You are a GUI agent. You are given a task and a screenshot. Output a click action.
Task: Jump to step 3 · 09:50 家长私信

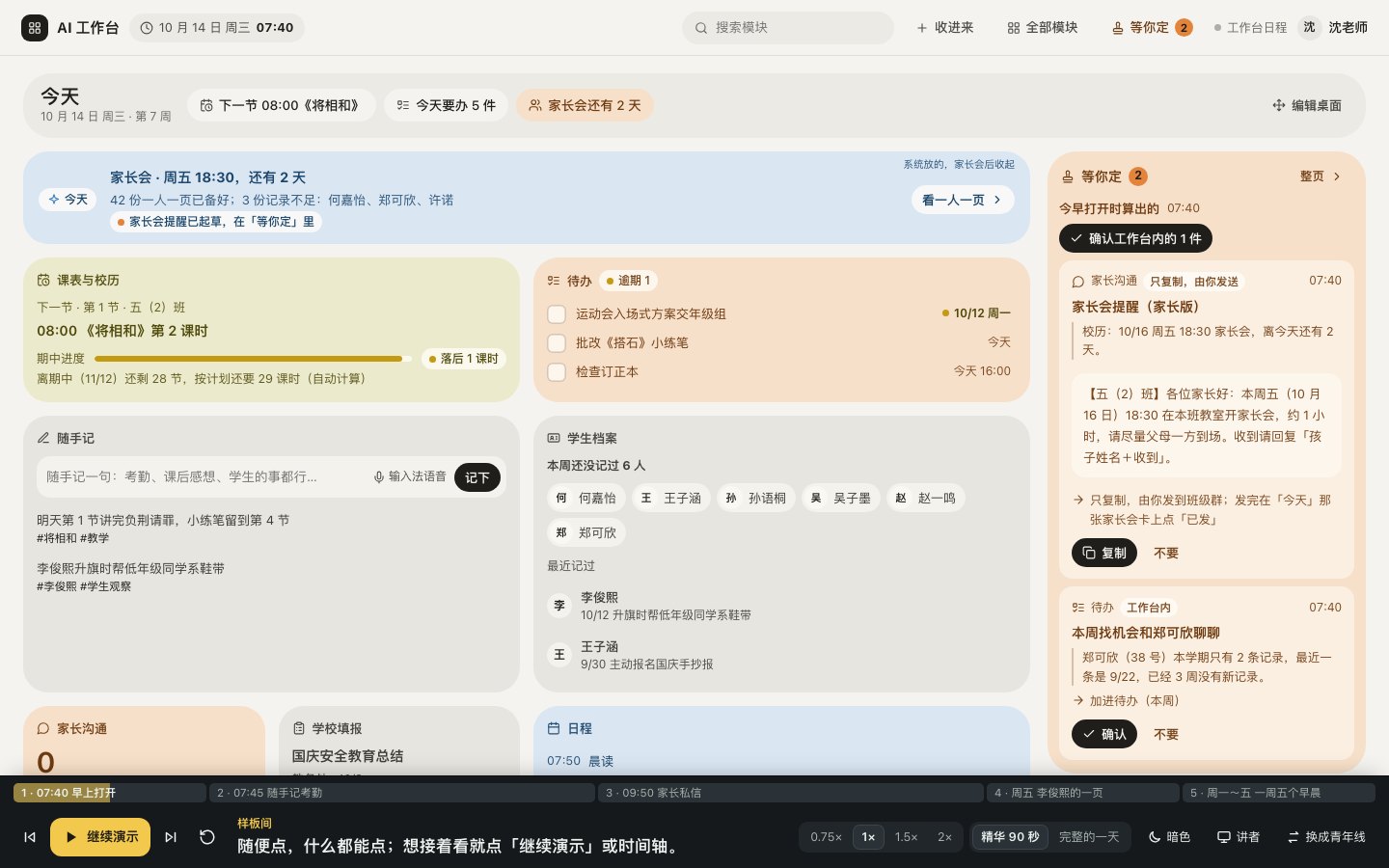point(791,793)
